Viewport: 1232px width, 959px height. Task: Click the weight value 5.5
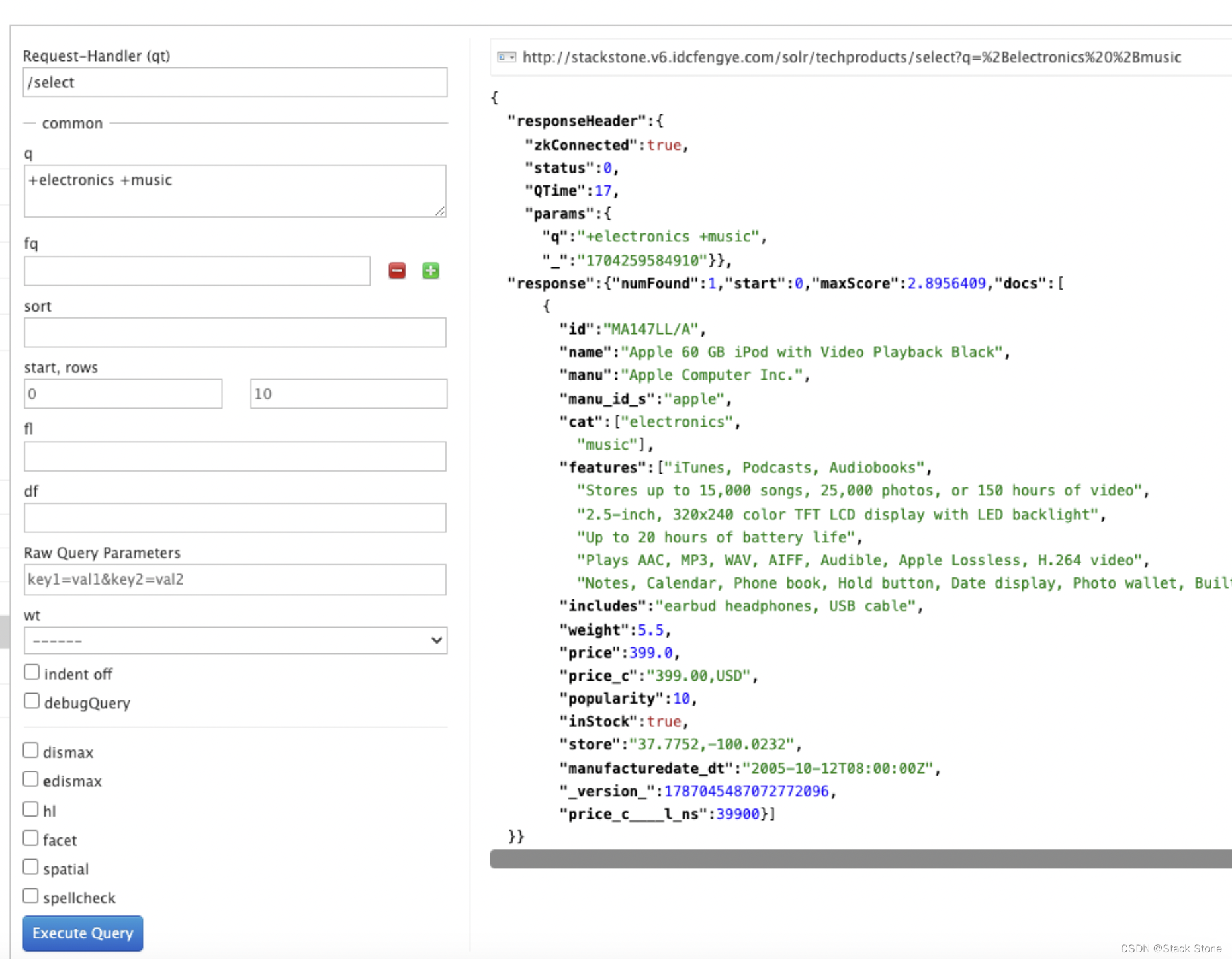coord(650,630)
